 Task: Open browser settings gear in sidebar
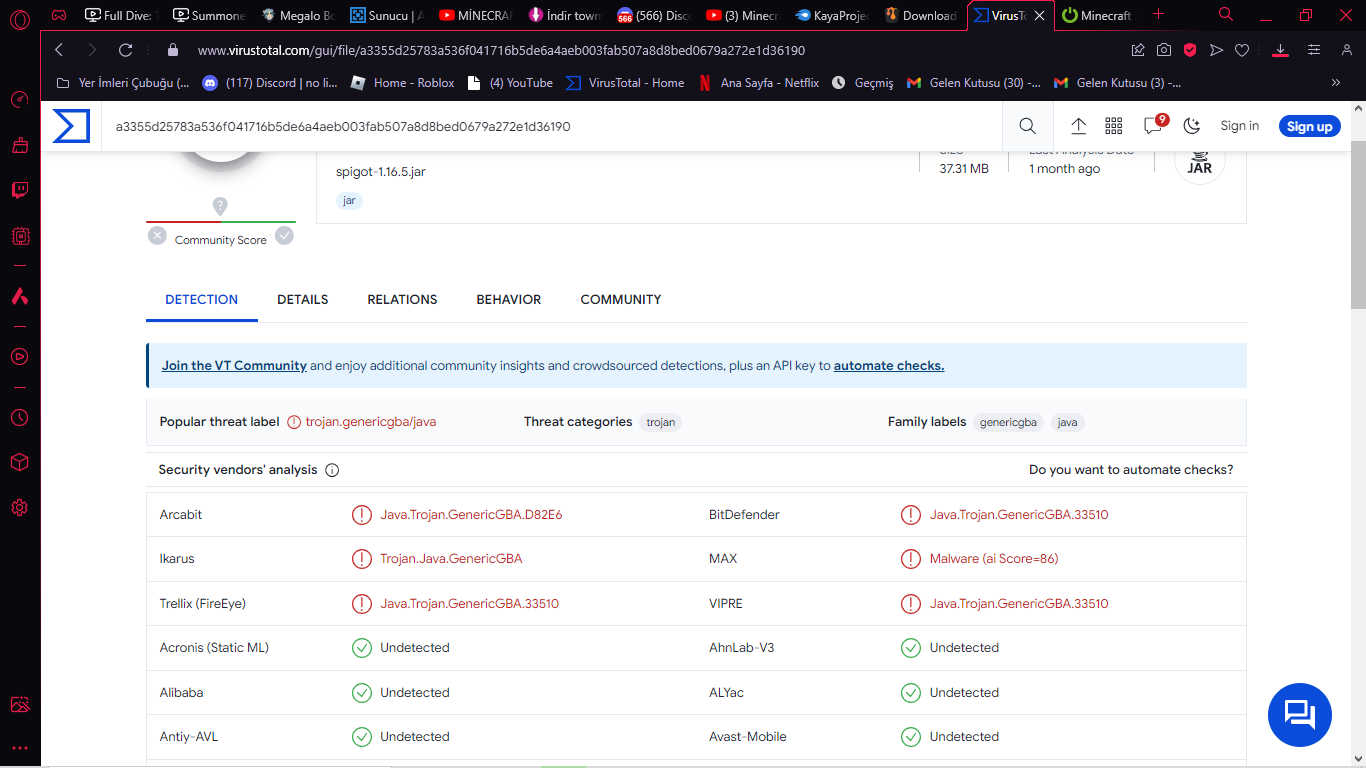pyautogui.click(x=19, y=508)
